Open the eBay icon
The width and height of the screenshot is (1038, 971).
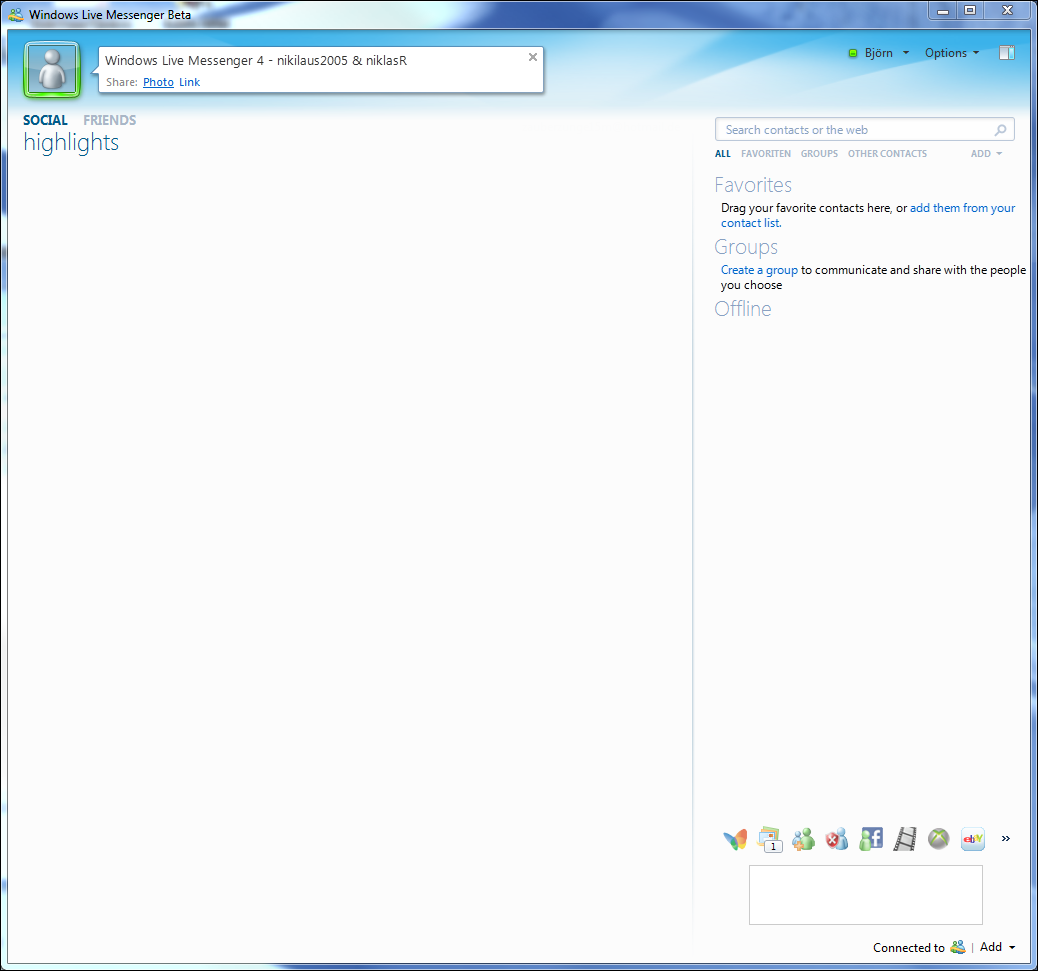(x=972, y=839)
